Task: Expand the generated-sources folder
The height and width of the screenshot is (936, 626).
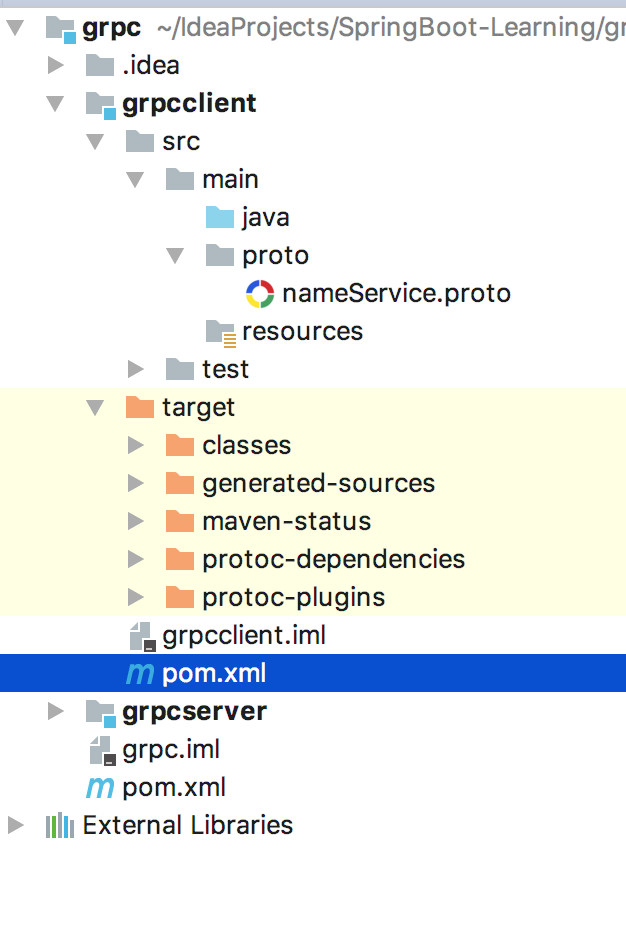Action: (136, 484)
